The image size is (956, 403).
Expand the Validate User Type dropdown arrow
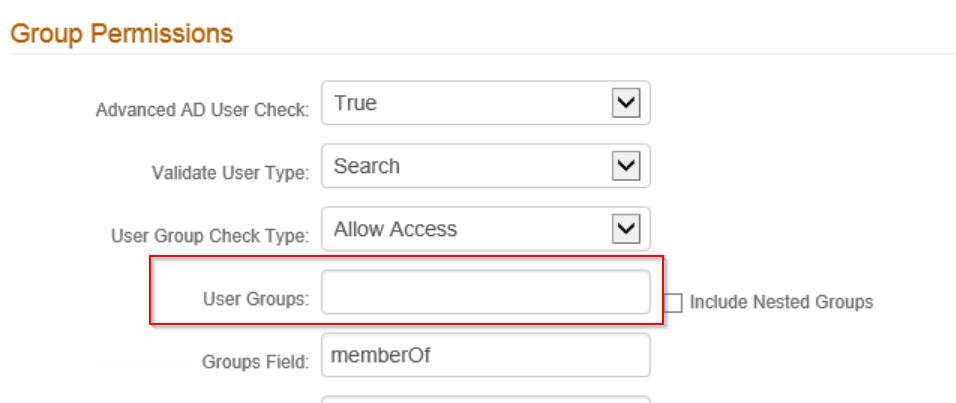(626, 166)
